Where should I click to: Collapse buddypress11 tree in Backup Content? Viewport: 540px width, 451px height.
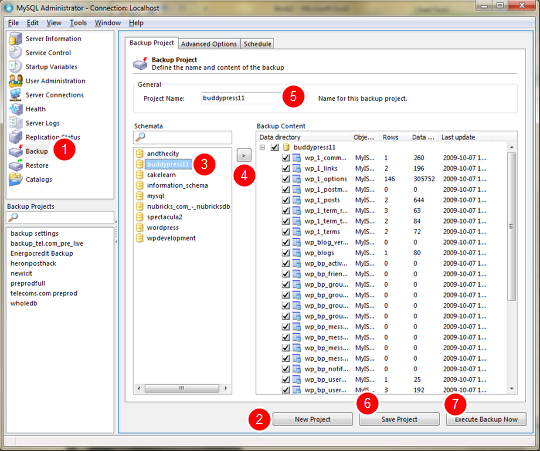[262, 148]
